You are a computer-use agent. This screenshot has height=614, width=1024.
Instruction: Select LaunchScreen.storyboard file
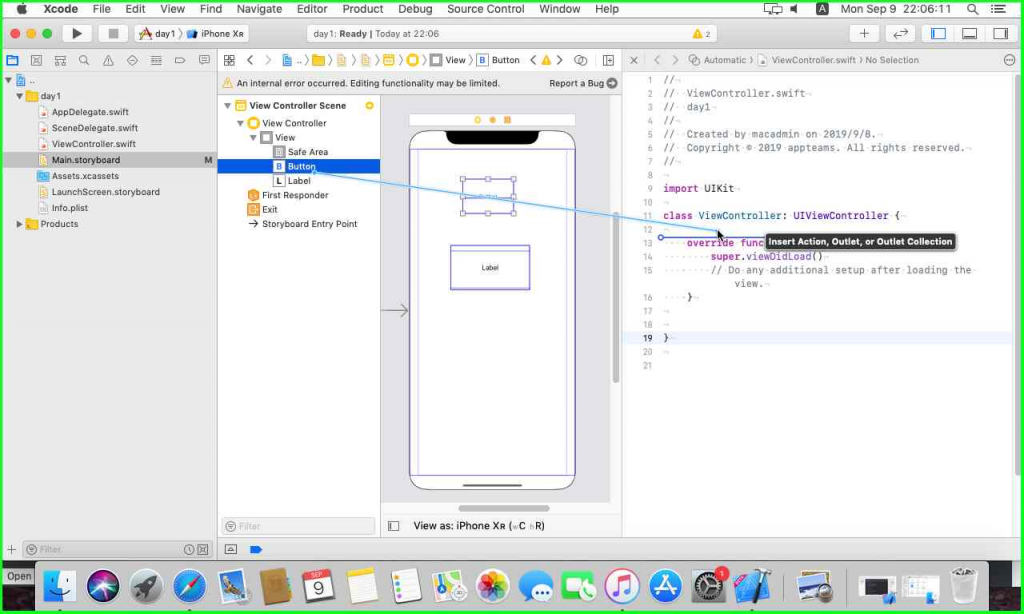coord(105,192)
